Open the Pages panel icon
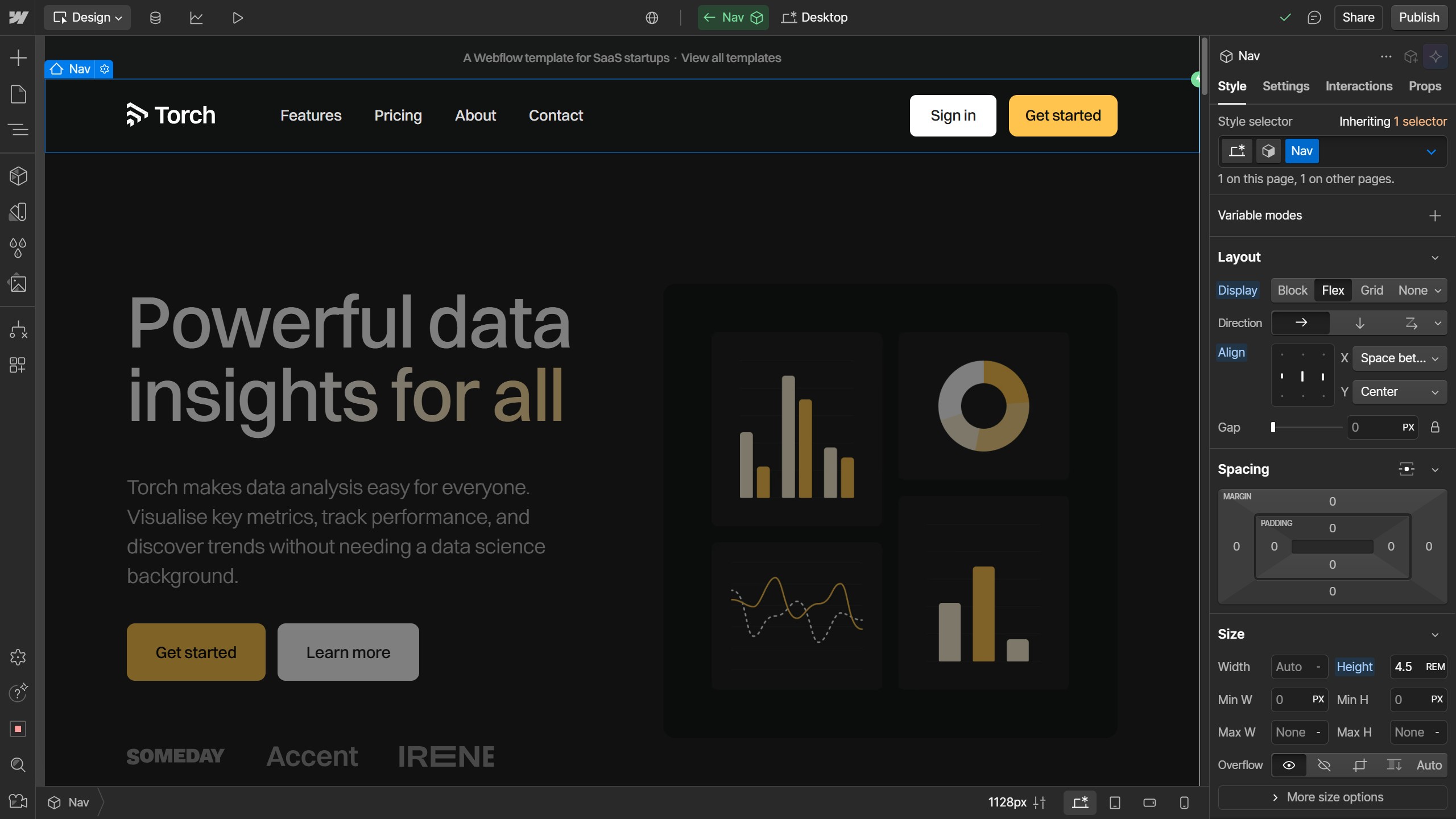Screen dimensions: 1456x819 [18, 94]
